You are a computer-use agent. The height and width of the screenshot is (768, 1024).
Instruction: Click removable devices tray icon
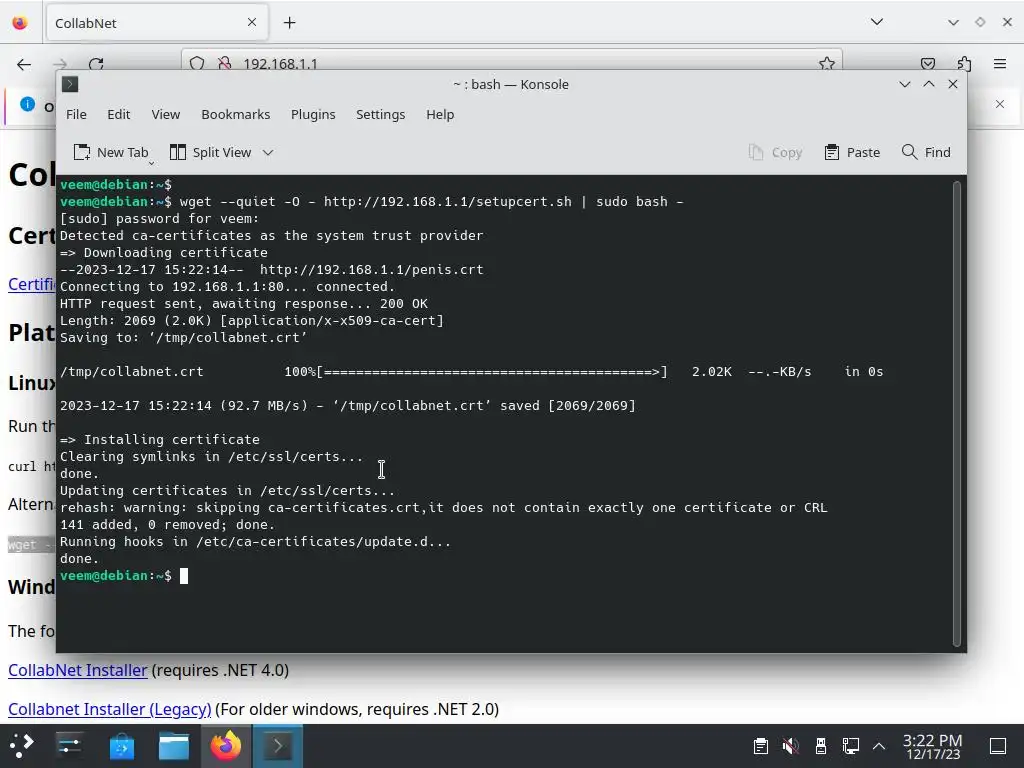pos(821,746)
